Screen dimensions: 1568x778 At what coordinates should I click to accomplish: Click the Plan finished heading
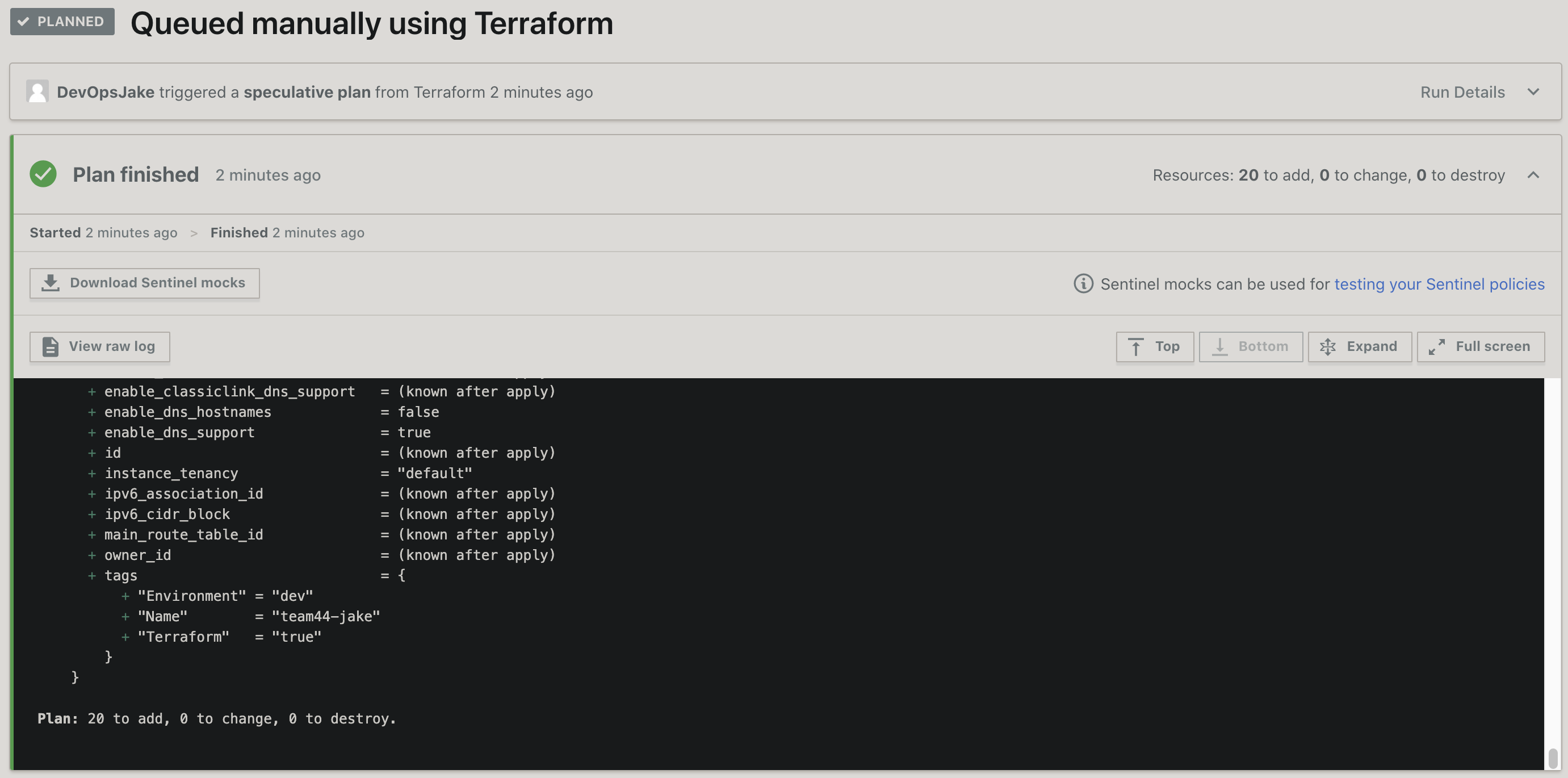[136, 175]
